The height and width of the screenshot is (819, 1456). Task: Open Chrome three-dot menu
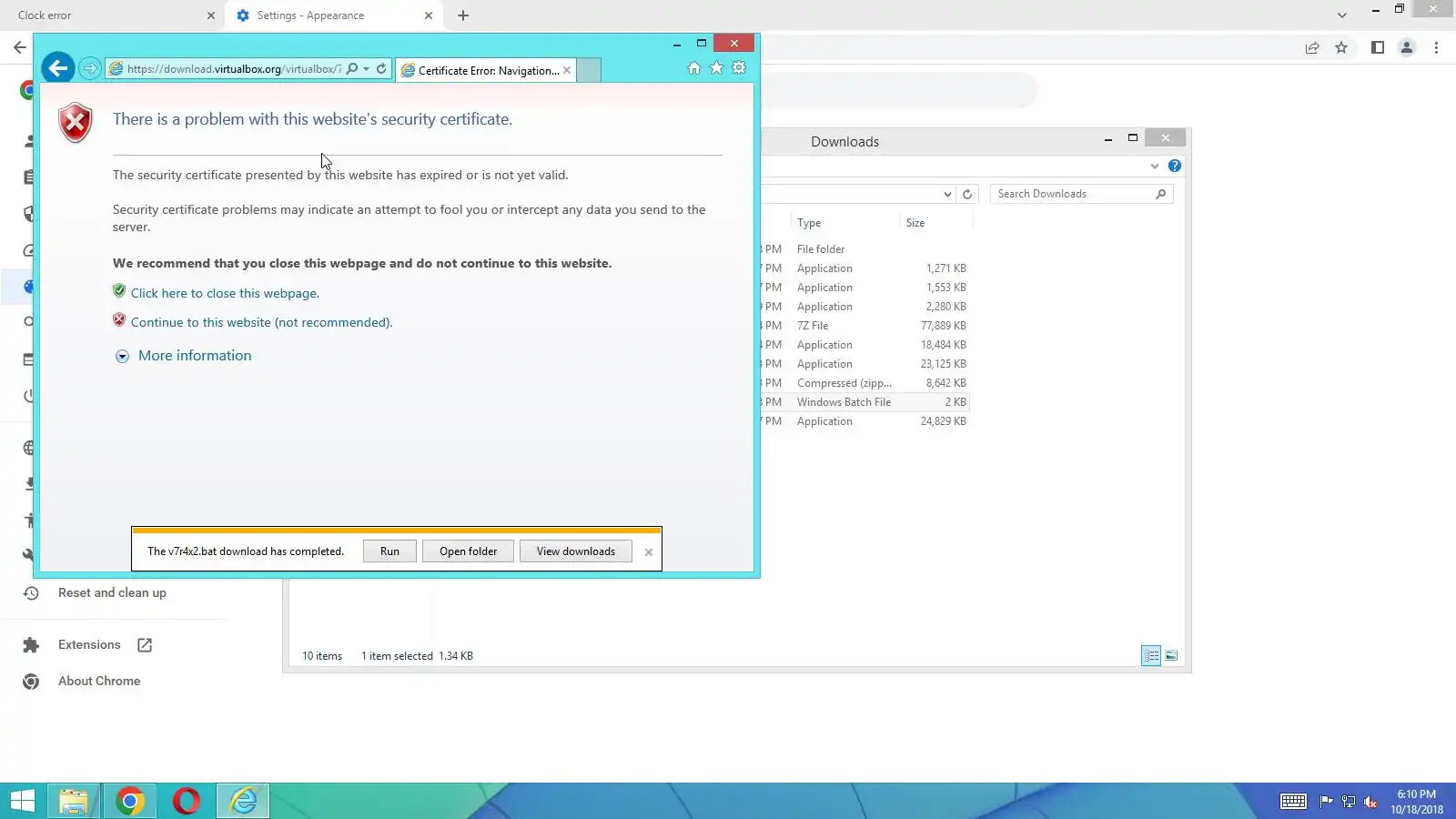point(1437,47)
